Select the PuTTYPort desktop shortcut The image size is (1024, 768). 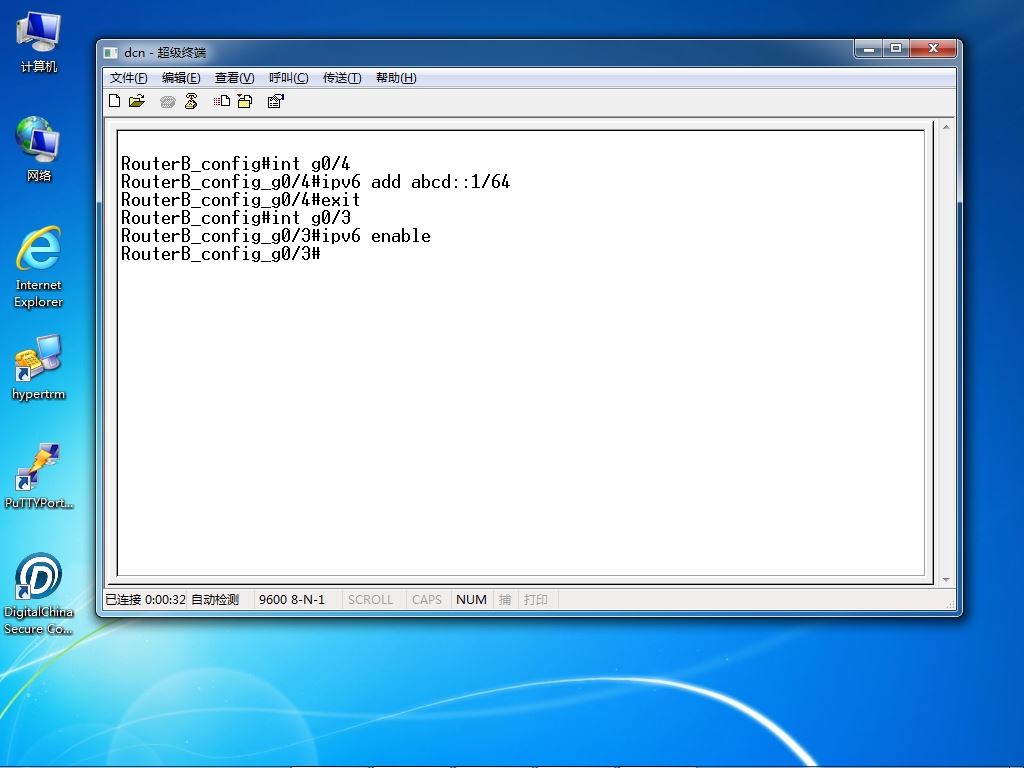(39, 477)
